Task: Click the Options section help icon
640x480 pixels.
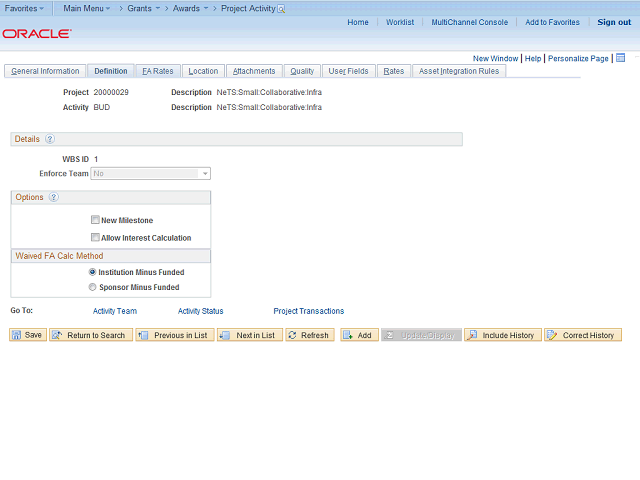Action: [53, 197]
